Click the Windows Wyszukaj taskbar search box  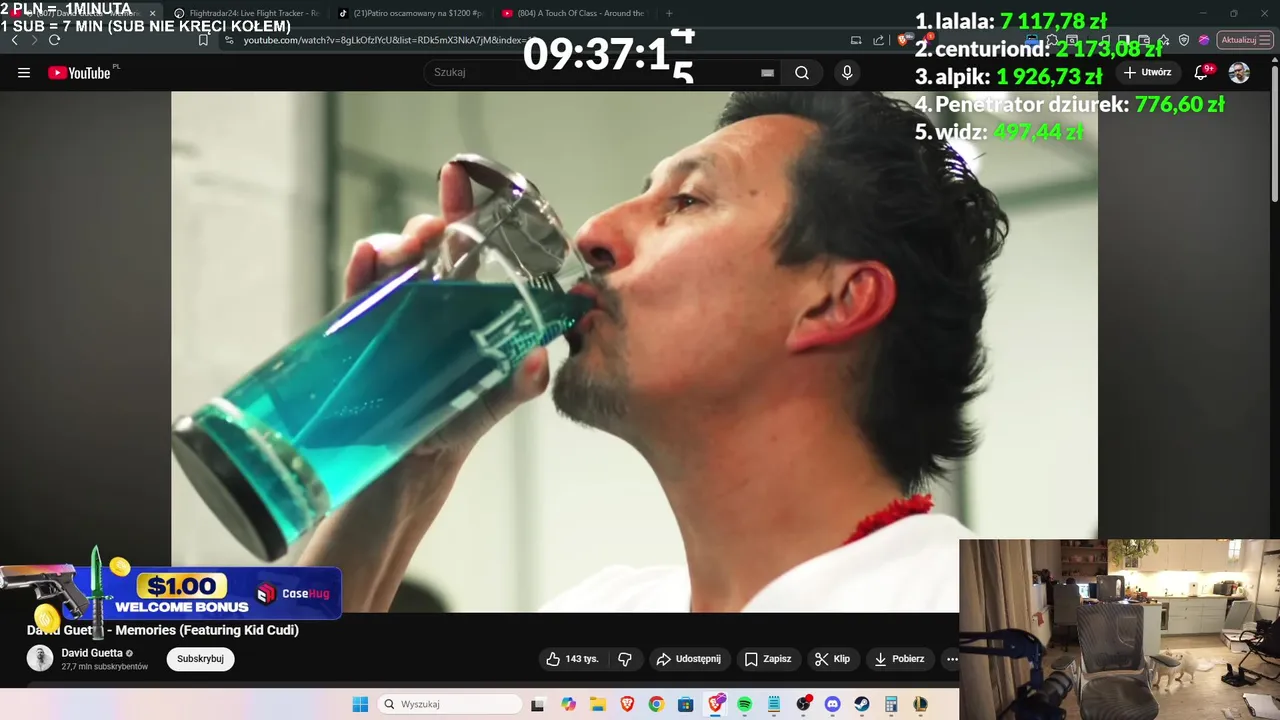coord(449,704)
